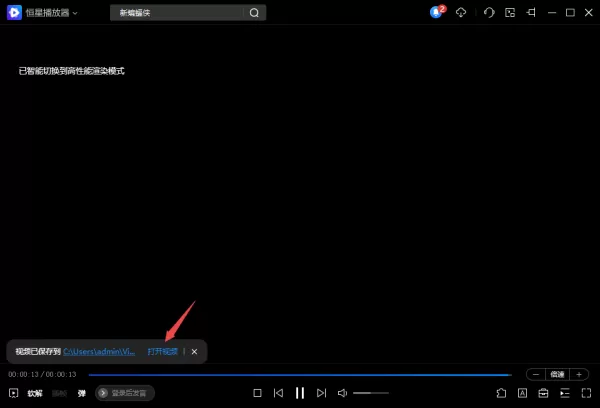Open the subtitle settings A icon
The width and height of the screenshot is (600, 408).
(522, 393)
